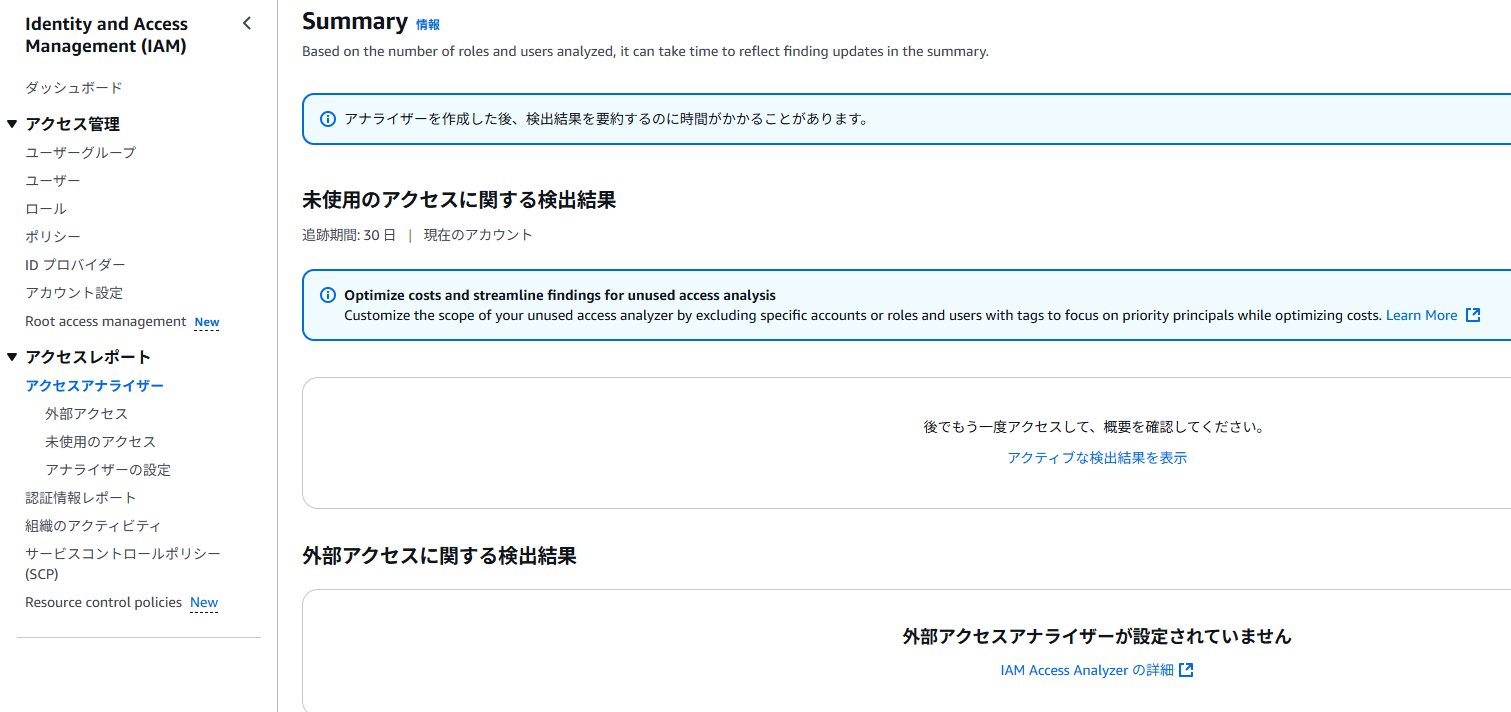Viewport: 1511px width, 712px height.
Task: Collapse the アクセスレポート section triangle
Action: click(x=12, y=357)
